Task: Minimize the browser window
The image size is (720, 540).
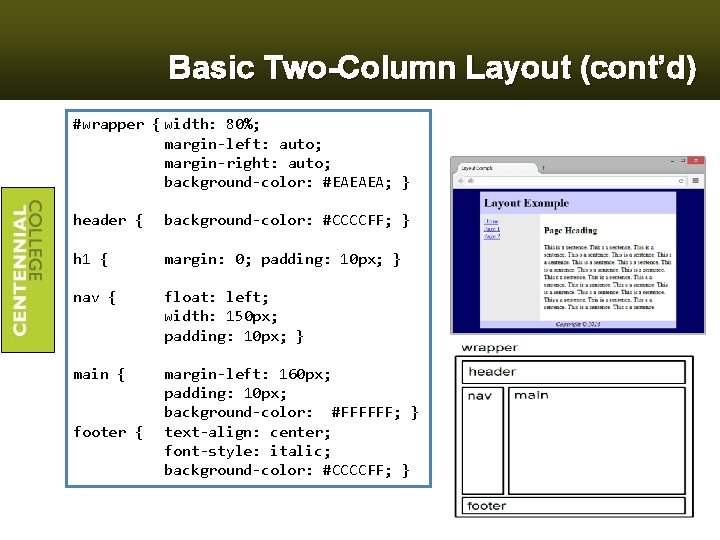Action: [672, 161]
